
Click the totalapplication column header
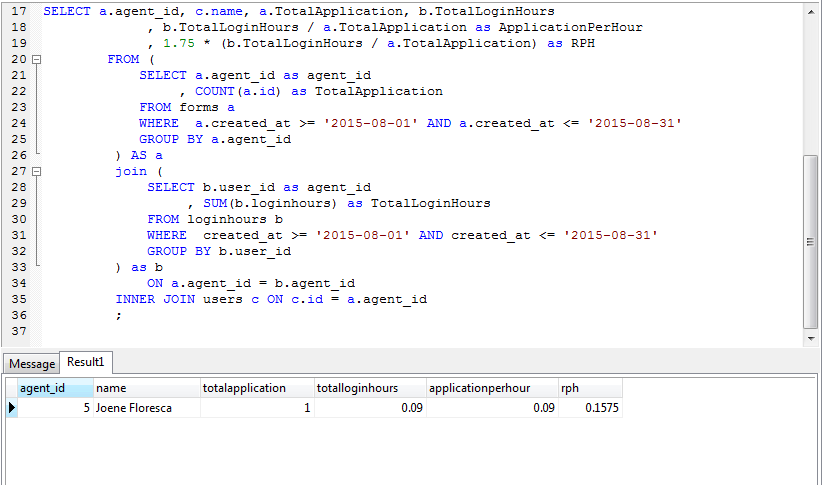pyautogui.click(x=255, y=388)
